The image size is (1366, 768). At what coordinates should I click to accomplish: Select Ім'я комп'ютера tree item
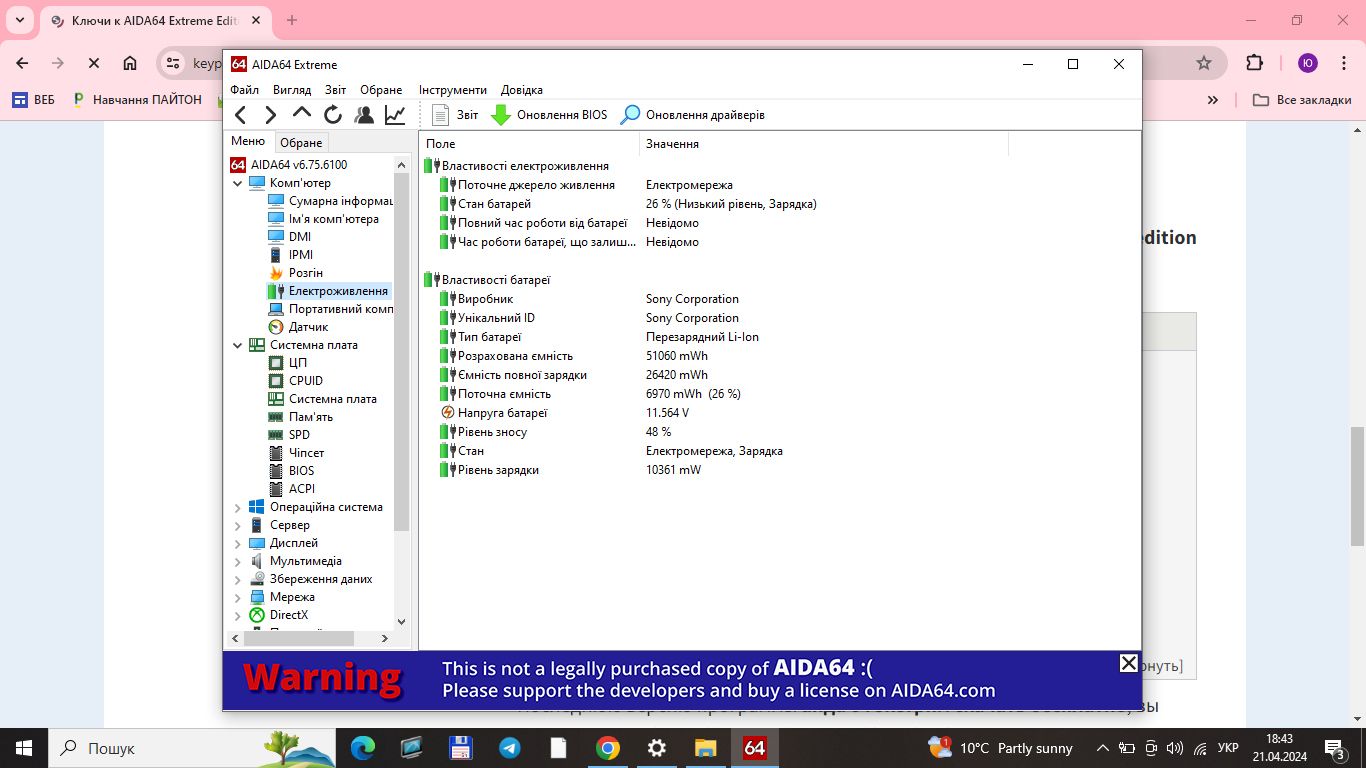pyautogui.click(x=323, y=219)
